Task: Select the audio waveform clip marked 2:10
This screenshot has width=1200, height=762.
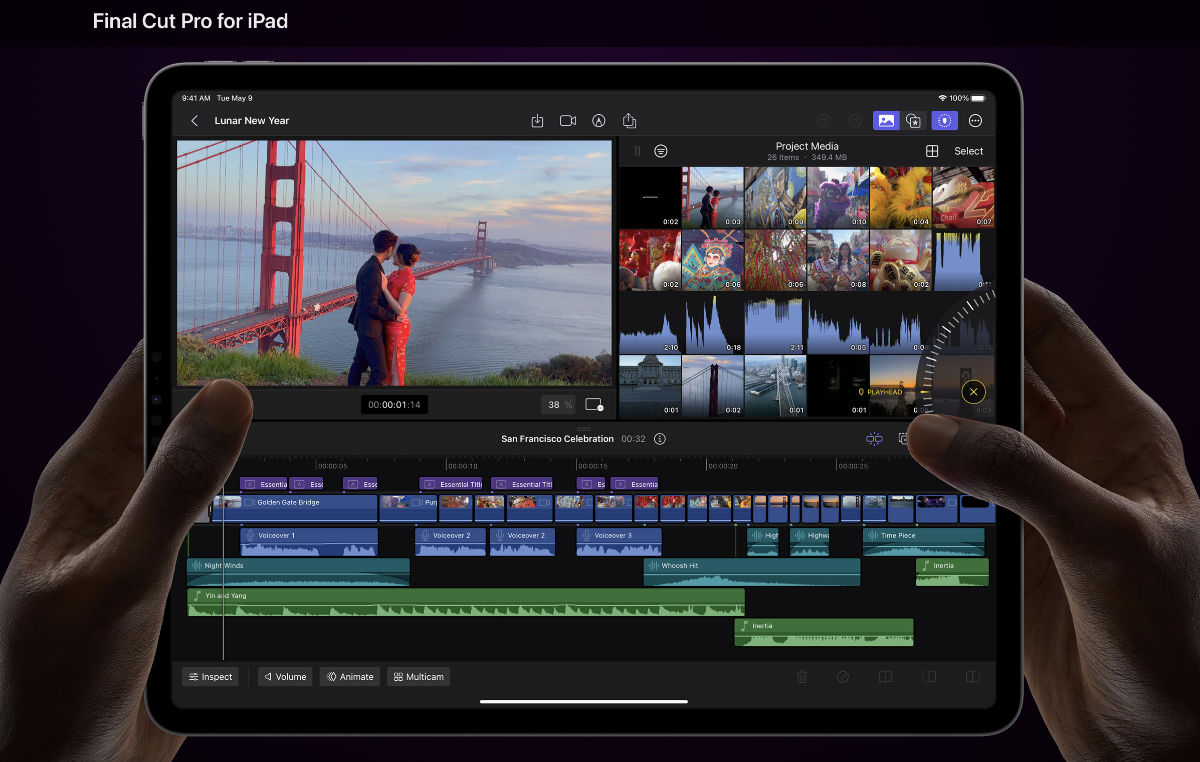Action: point(650,323)
